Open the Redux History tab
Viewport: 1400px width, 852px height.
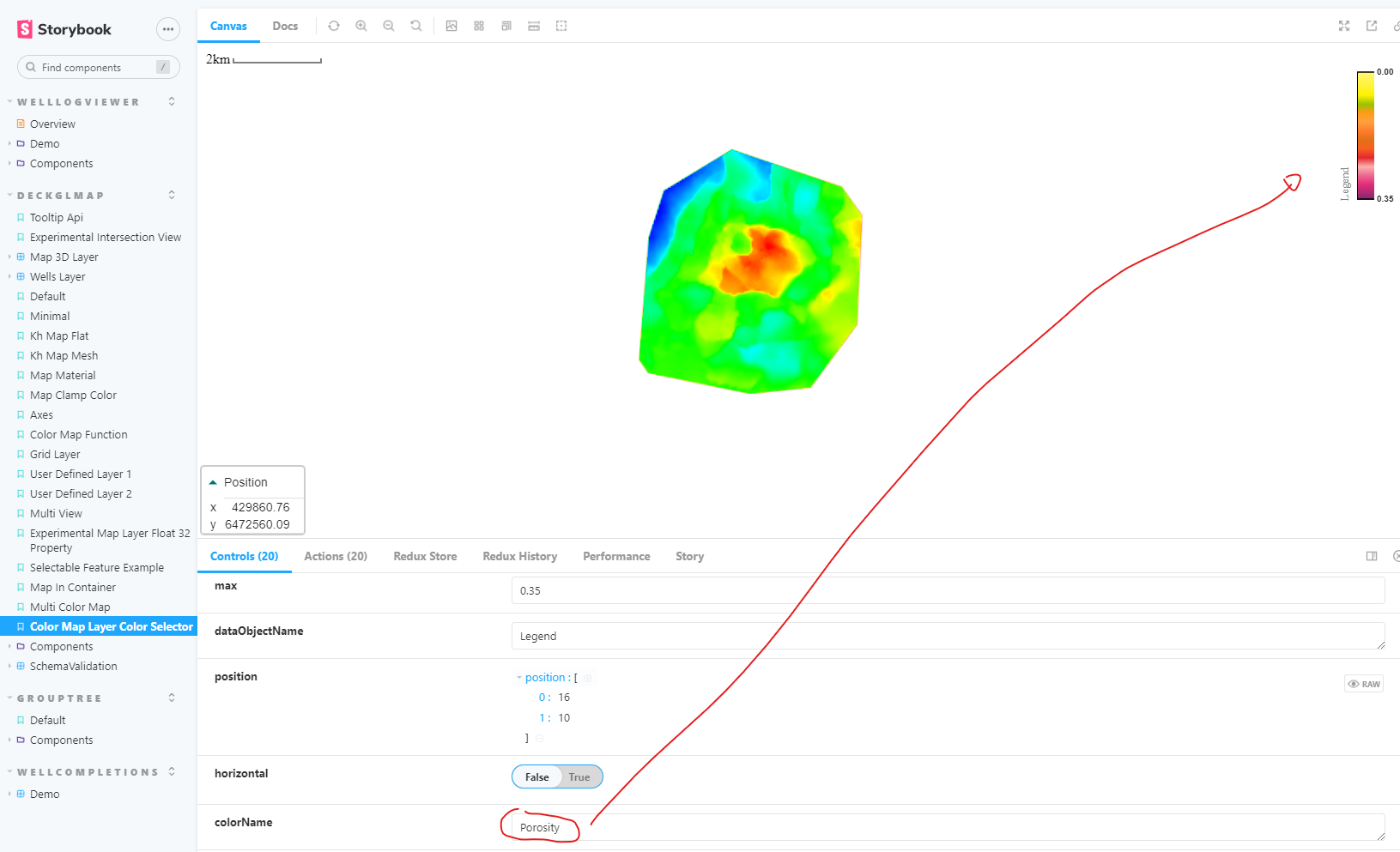[x=519, y=556]
